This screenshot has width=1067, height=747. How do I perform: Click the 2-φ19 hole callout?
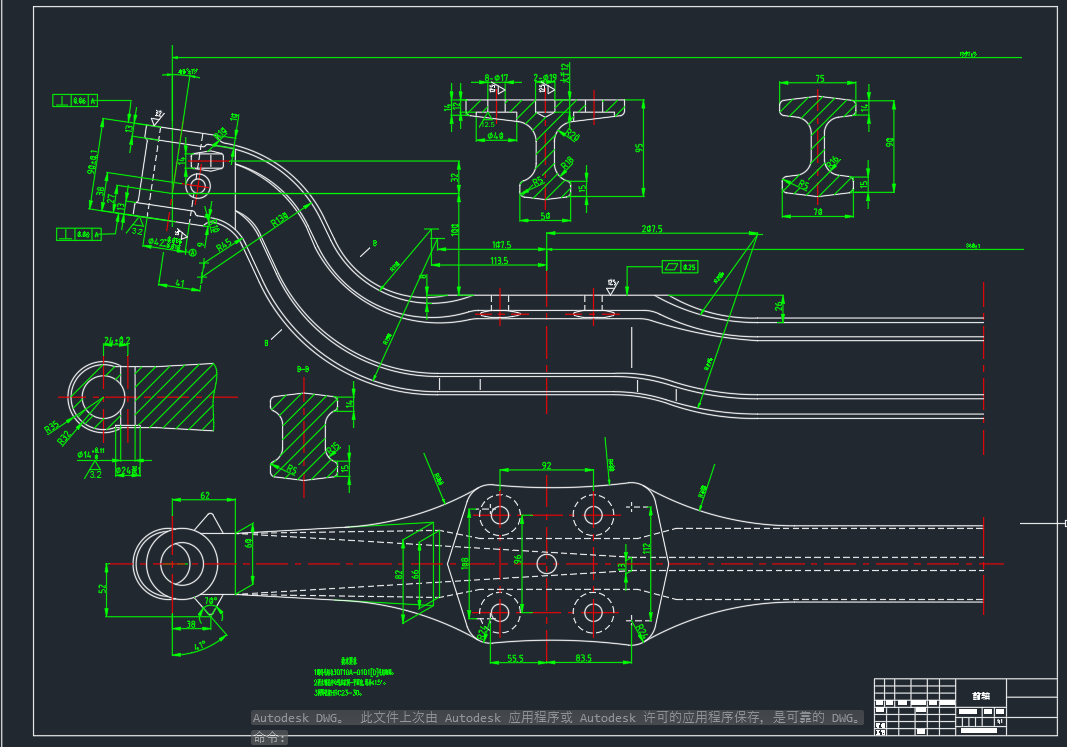pos(545,78)
